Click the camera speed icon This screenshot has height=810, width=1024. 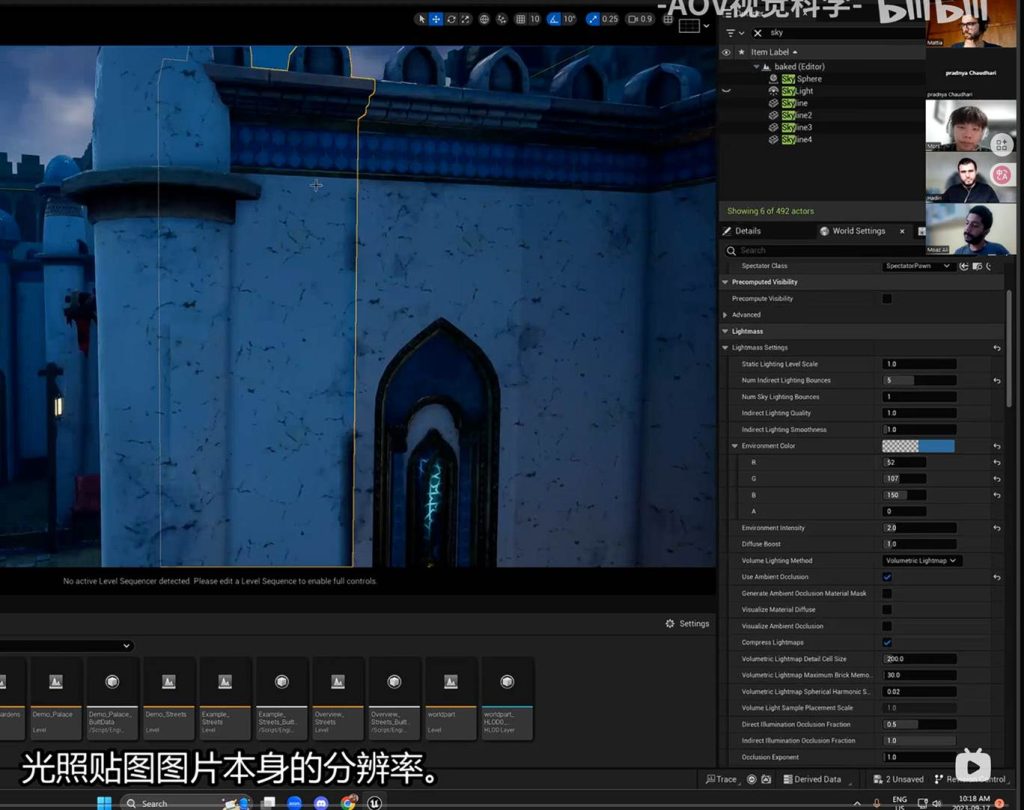click(632, 19)
